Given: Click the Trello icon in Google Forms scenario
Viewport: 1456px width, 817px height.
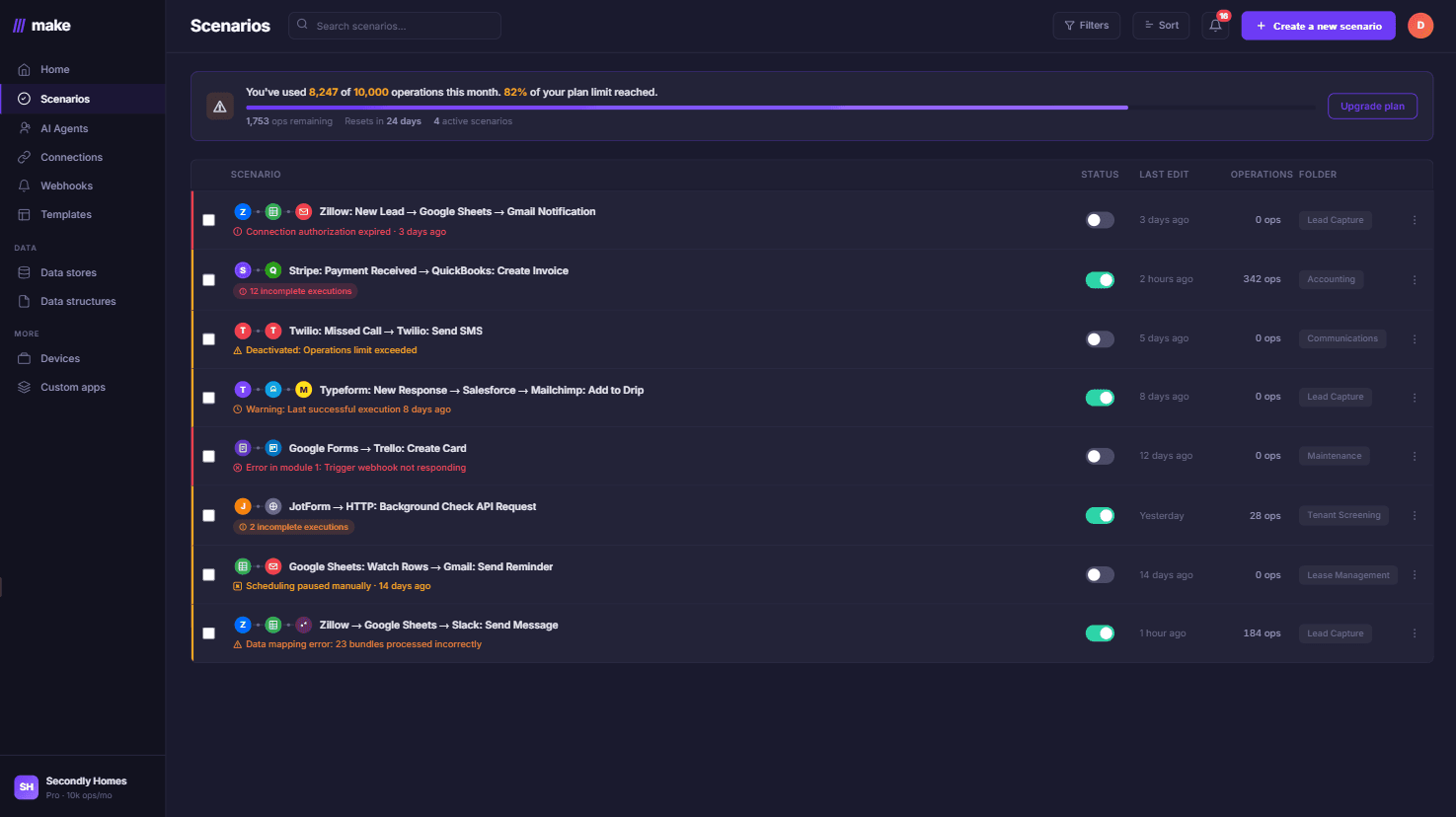Looking at the screenshot, I should (273, 448).
